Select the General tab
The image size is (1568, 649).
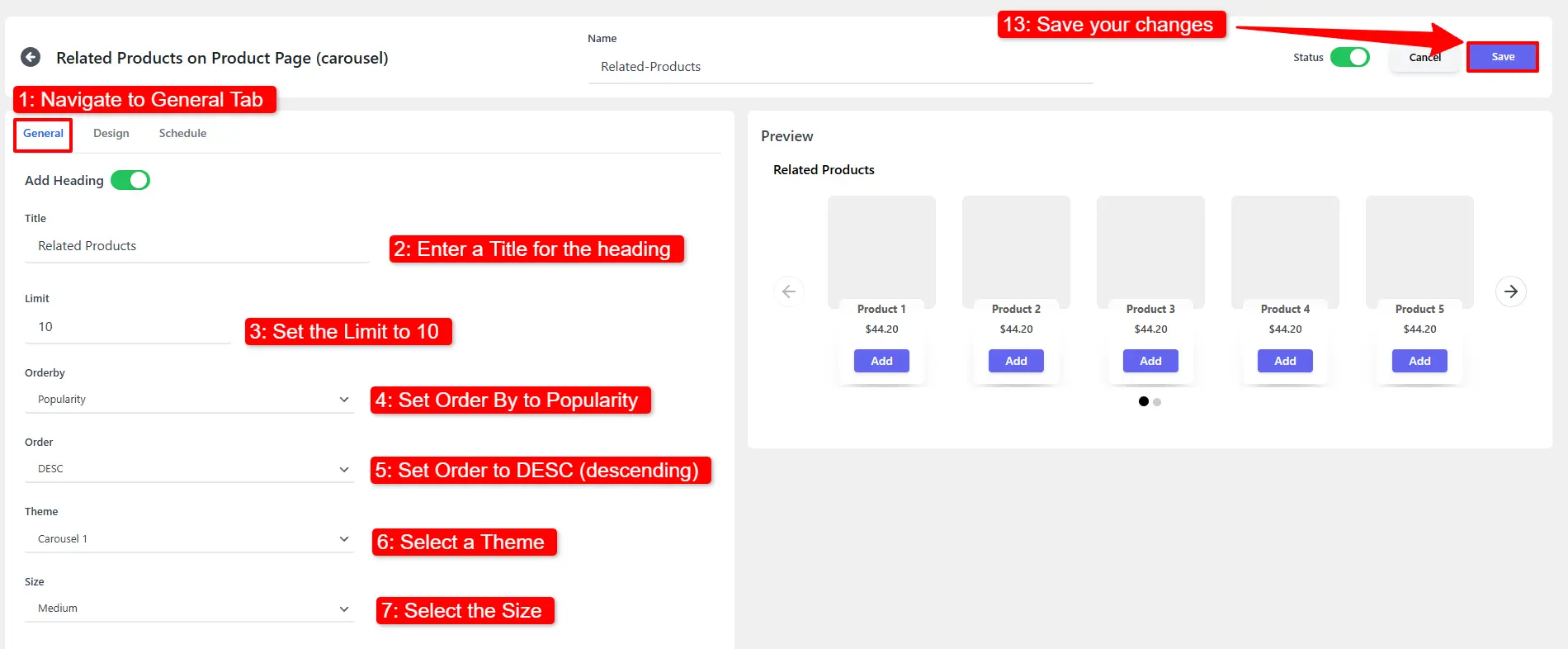click(x=43, y=134)
